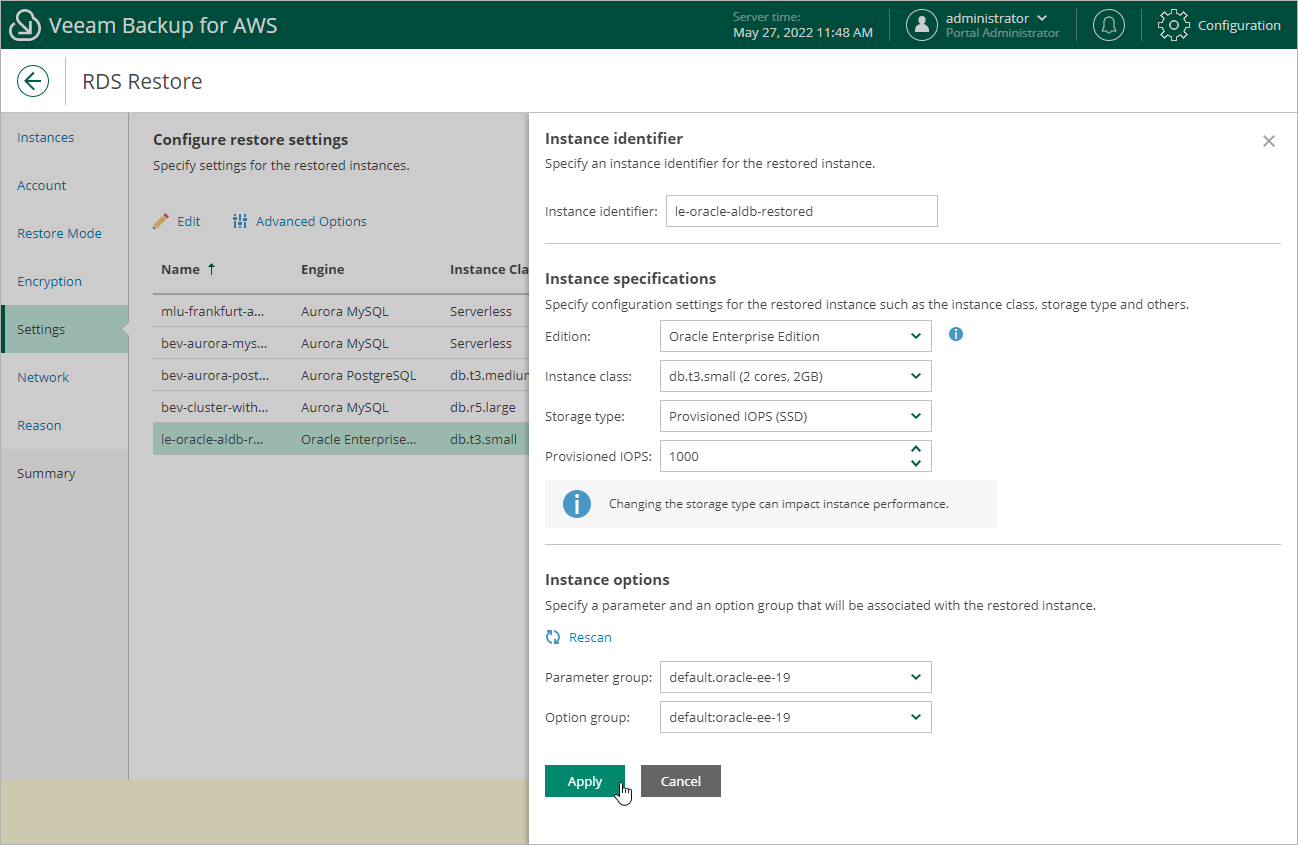Click the back arrow next to RDS Restore
1298x845 pixels.
pos(33,81)
